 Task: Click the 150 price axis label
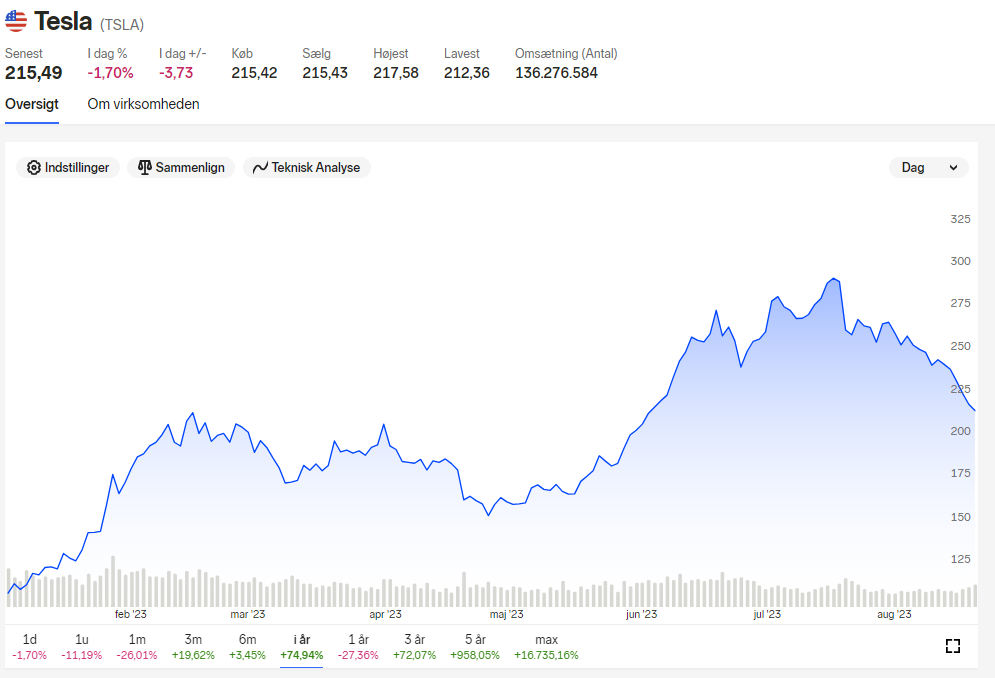960,517
